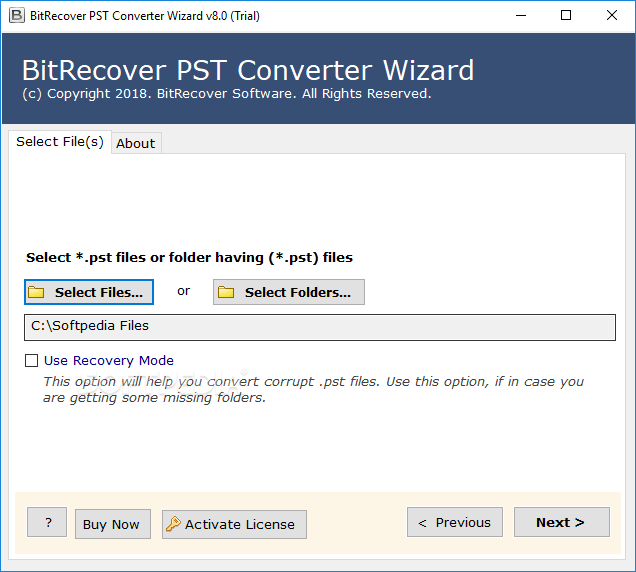Click the 'Use Recovery Mode' label text
The width and height of the screenshot is (636, 572).
pos(109,360)
